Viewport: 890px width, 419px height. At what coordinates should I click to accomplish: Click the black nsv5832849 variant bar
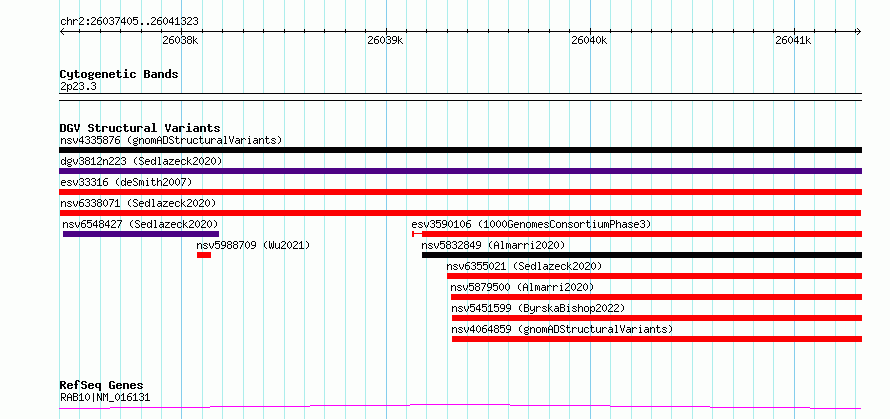click(x=642, y=255)
